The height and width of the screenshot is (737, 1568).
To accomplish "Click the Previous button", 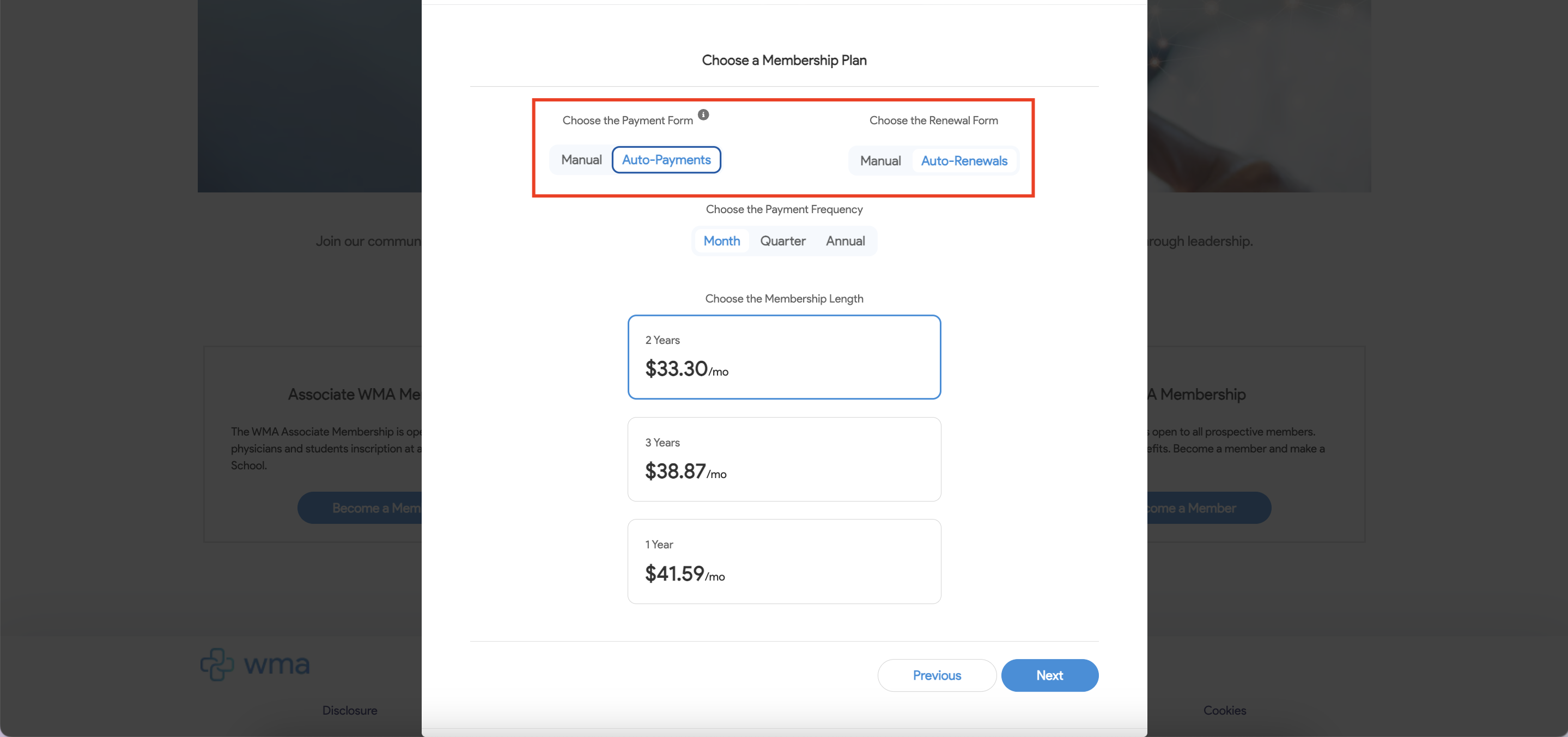I will [x=936, y=675].
